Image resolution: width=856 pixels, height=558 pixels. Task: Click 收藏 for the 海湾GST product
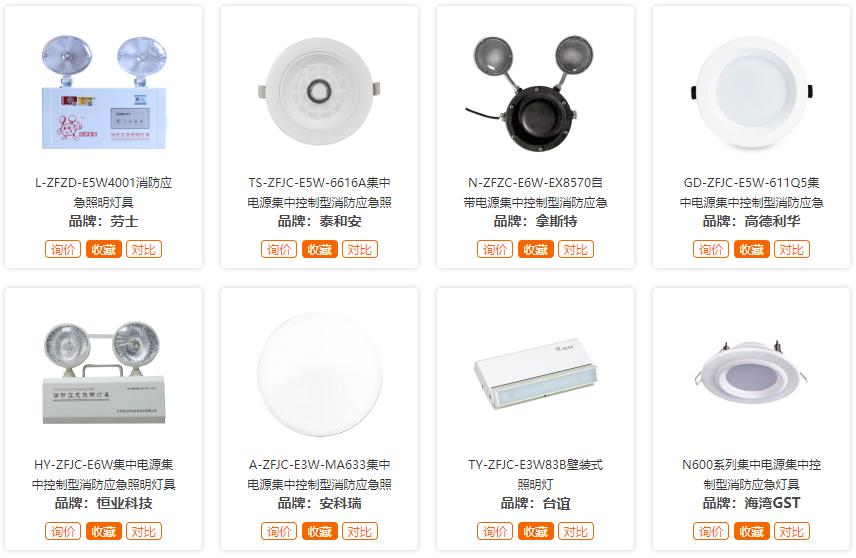[752, 531]
